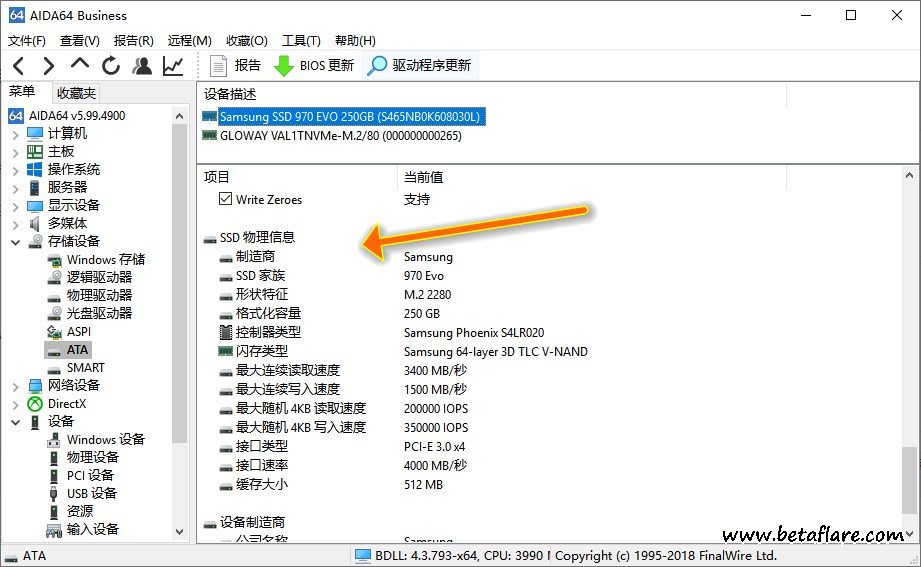
Task: Expand the DirectX tree node
Action: (x=15, y=404)
